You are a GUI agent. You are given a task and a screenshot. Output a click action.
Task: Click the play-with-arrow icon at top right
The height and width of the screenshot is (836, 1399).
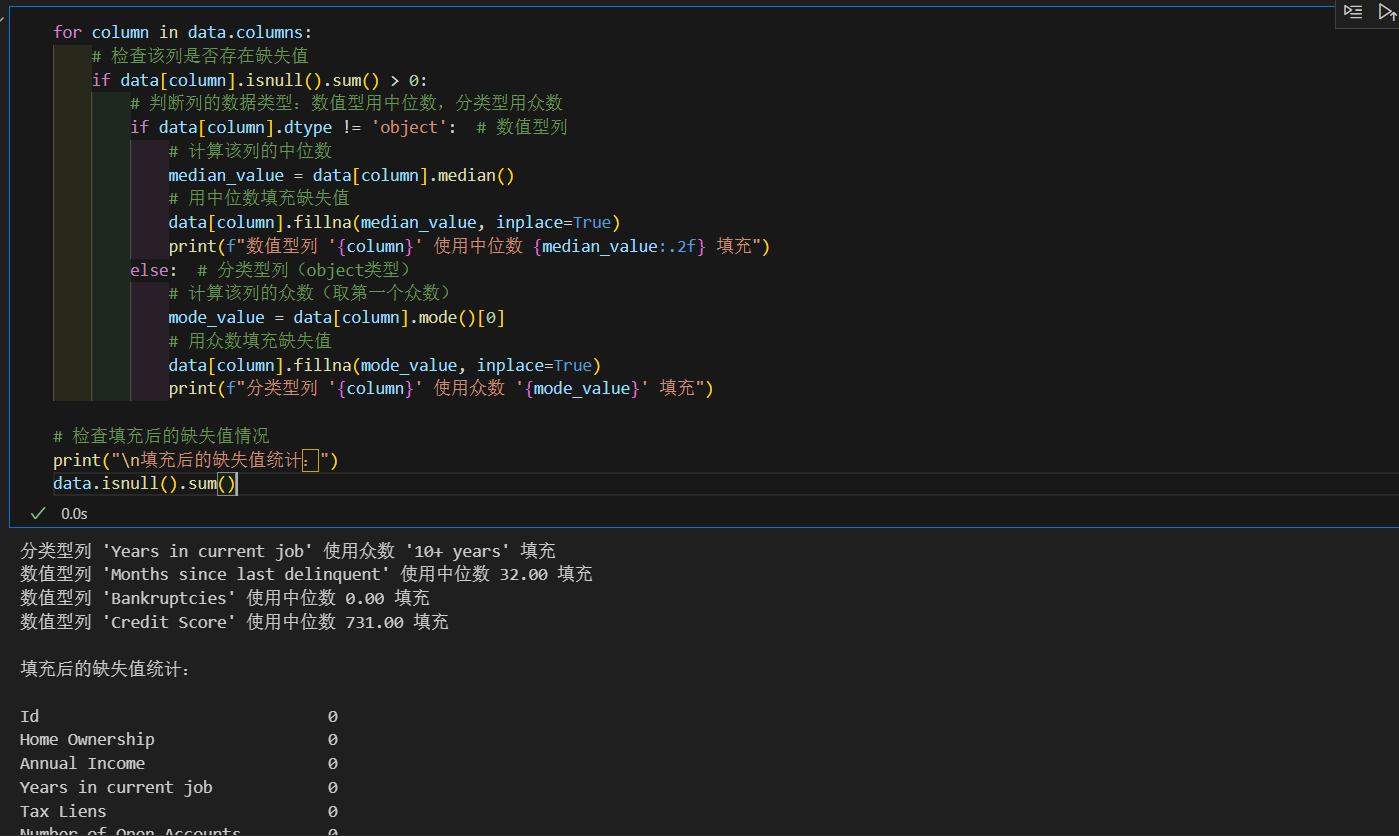tap(1384, 12)
